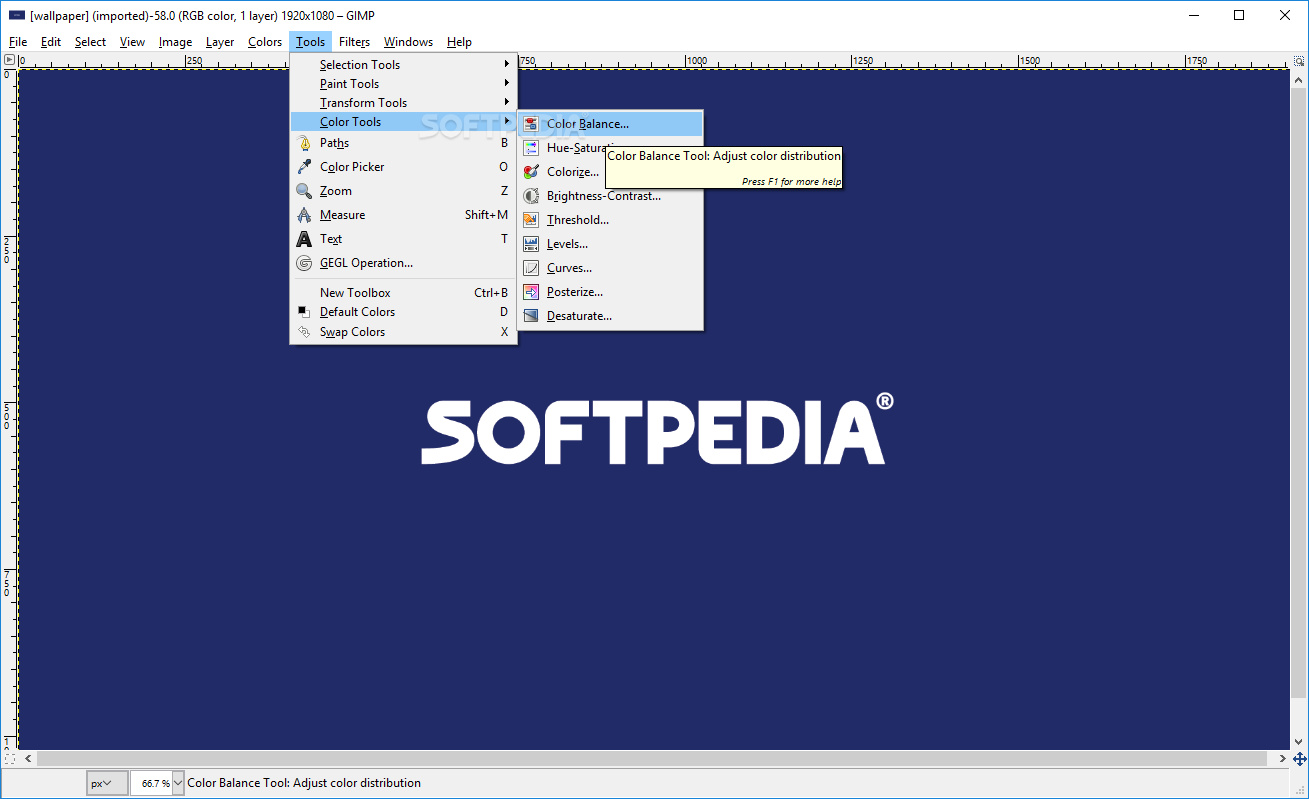Open the Help menu
The image size is (1309, 799).
coord(459,42)
